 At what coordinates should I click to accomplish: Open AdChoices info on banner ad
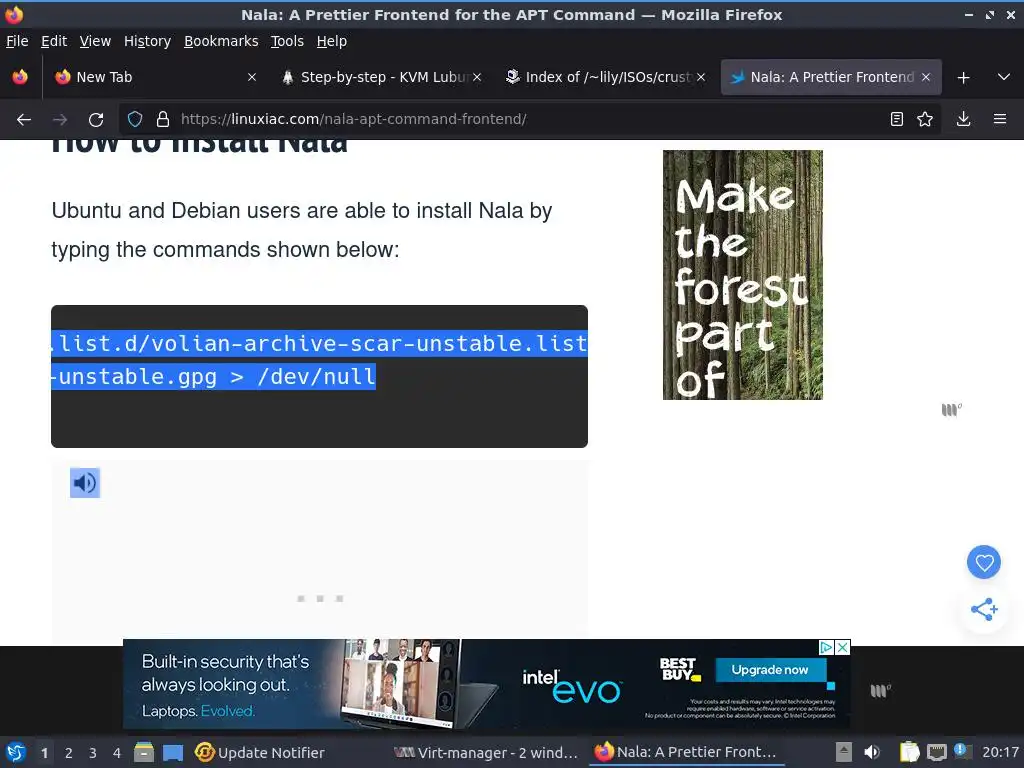click(826, 647)
